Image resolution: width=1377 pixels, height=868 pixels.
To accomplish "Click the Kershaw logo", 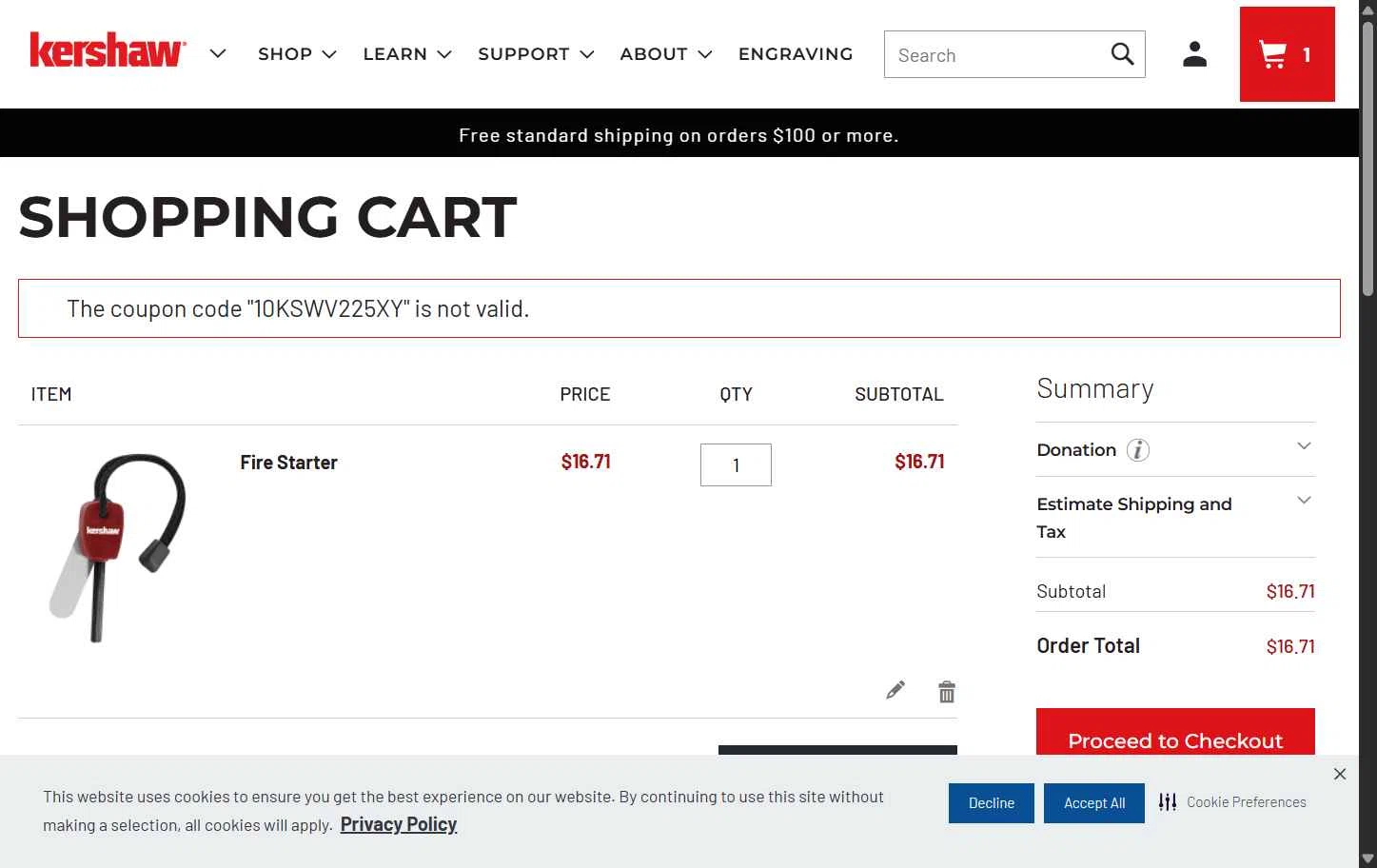I will click(108, 50).
